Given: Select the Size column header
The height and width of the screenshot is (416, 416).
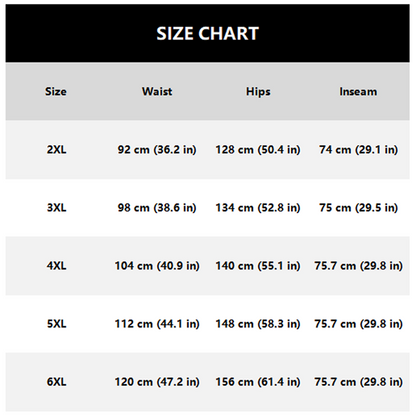Looking at the screenshot, I should (x=56, y=91).
